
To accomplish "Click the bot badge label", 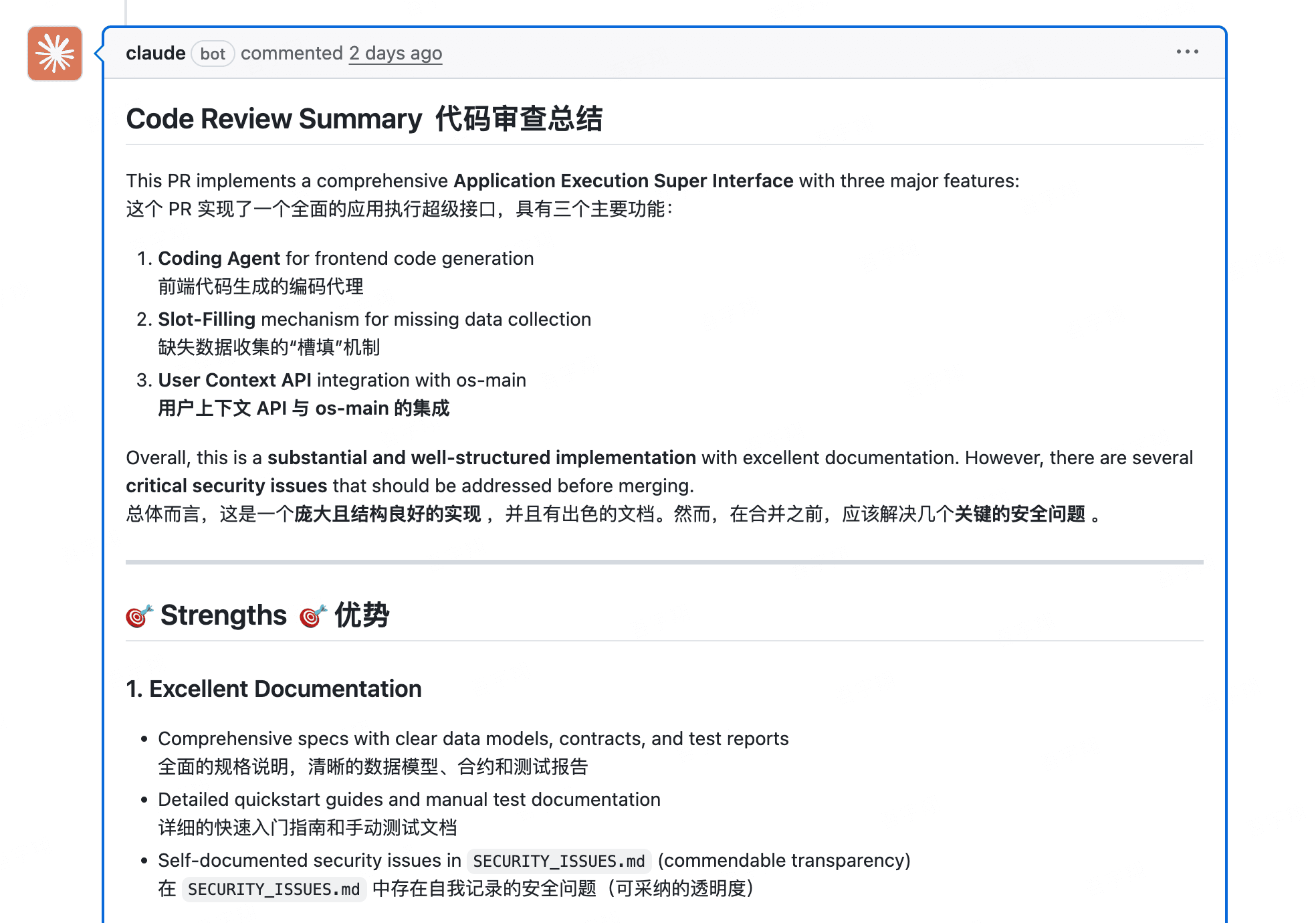I will click(213, 54).
